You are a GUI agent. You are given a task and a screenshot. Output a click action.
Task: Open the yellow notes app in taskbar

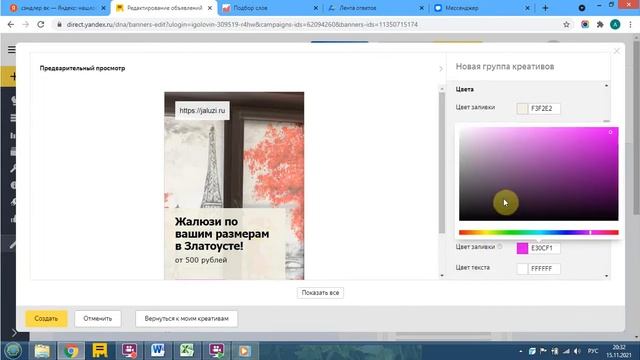pos(100,351)
